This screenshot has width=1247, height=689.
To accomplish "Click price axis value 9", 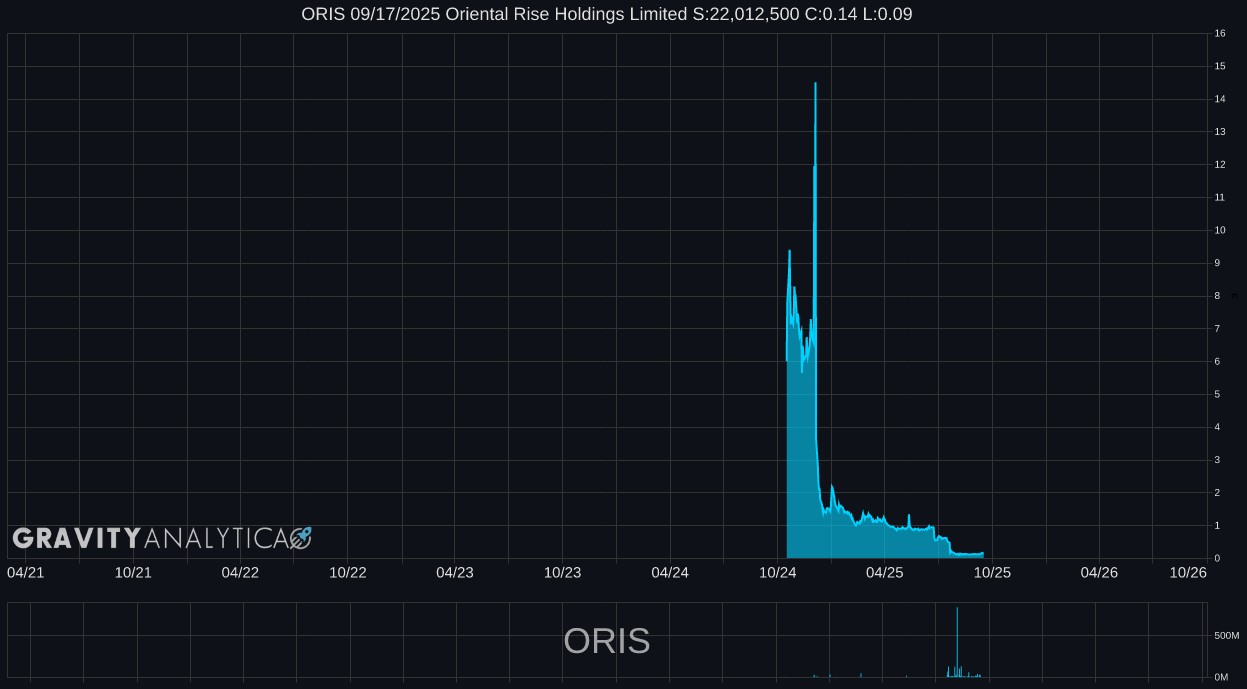I will click(1217, 264).
